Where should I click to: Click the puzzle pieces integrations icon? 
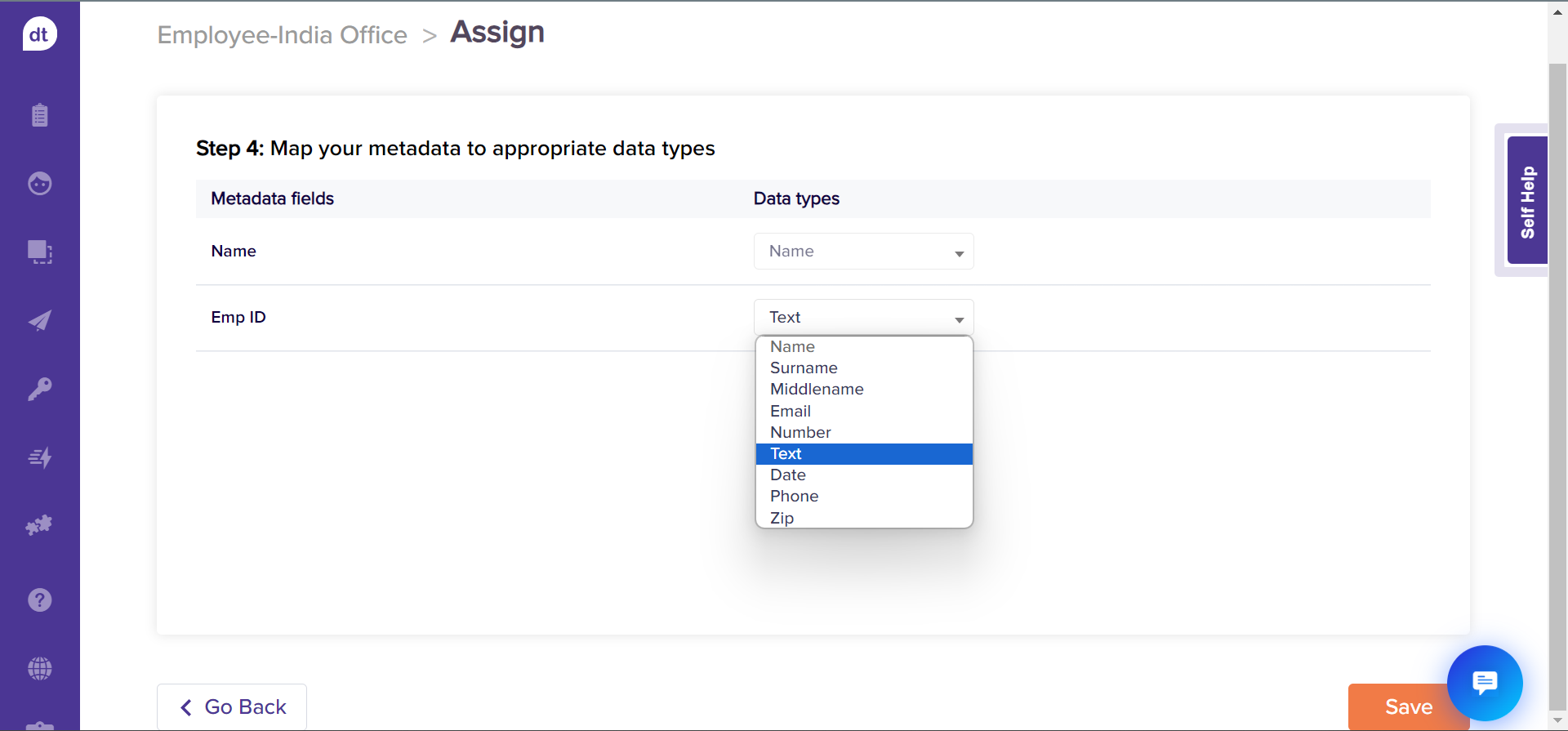tap(39, 525)
